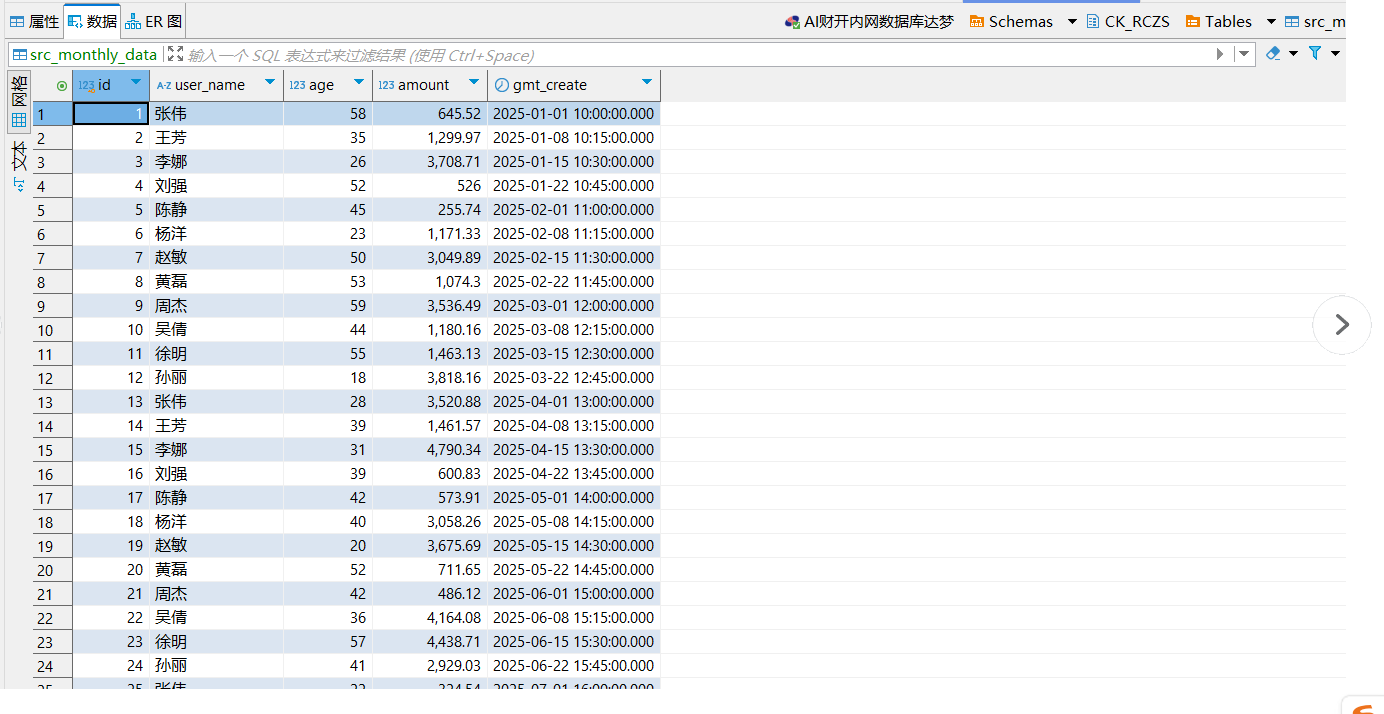Click the amount cell 1,299.97
1384x714 pixels.
tap(430, 138)
